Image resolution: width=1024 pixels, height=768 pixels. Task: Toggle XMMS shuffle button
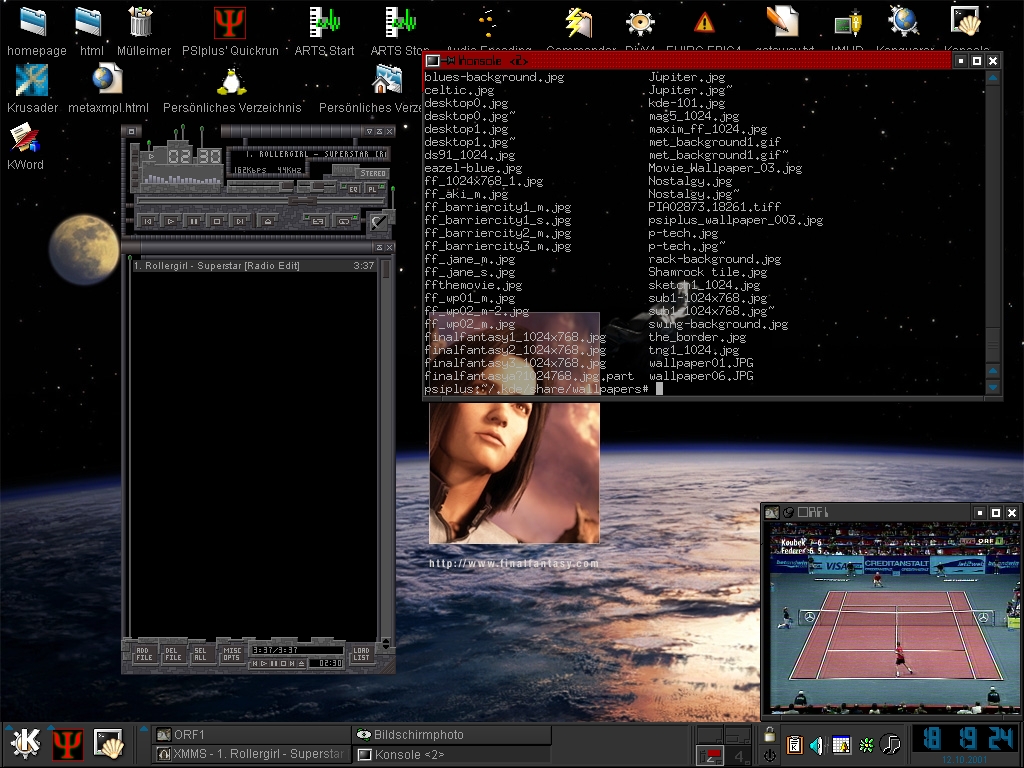click(318, 221)
